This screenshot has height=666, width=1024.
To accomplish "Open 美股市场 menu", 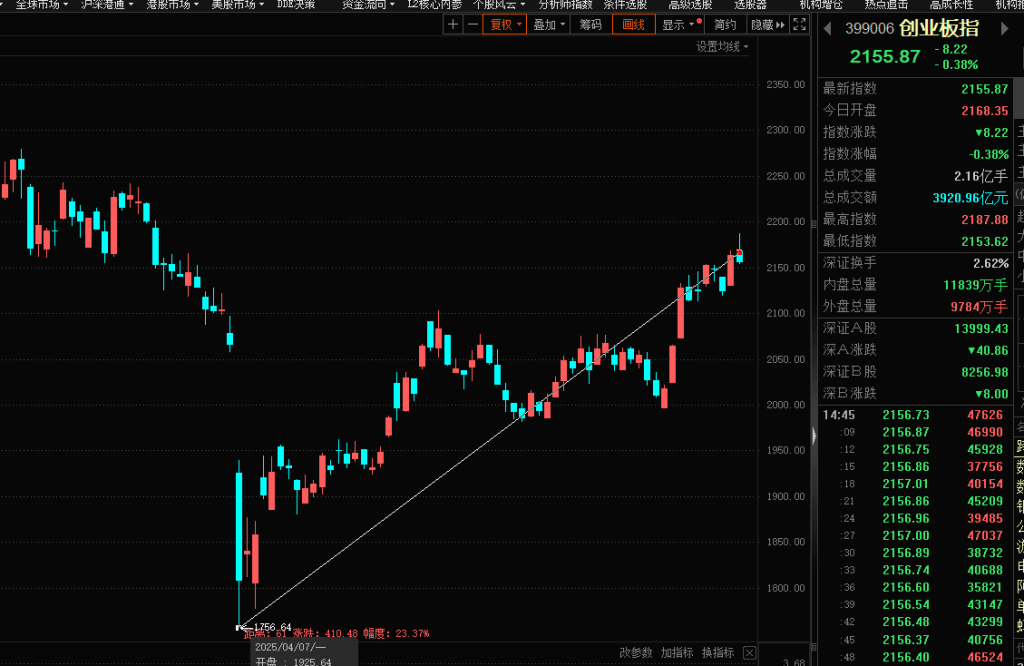I will point(237,5).
